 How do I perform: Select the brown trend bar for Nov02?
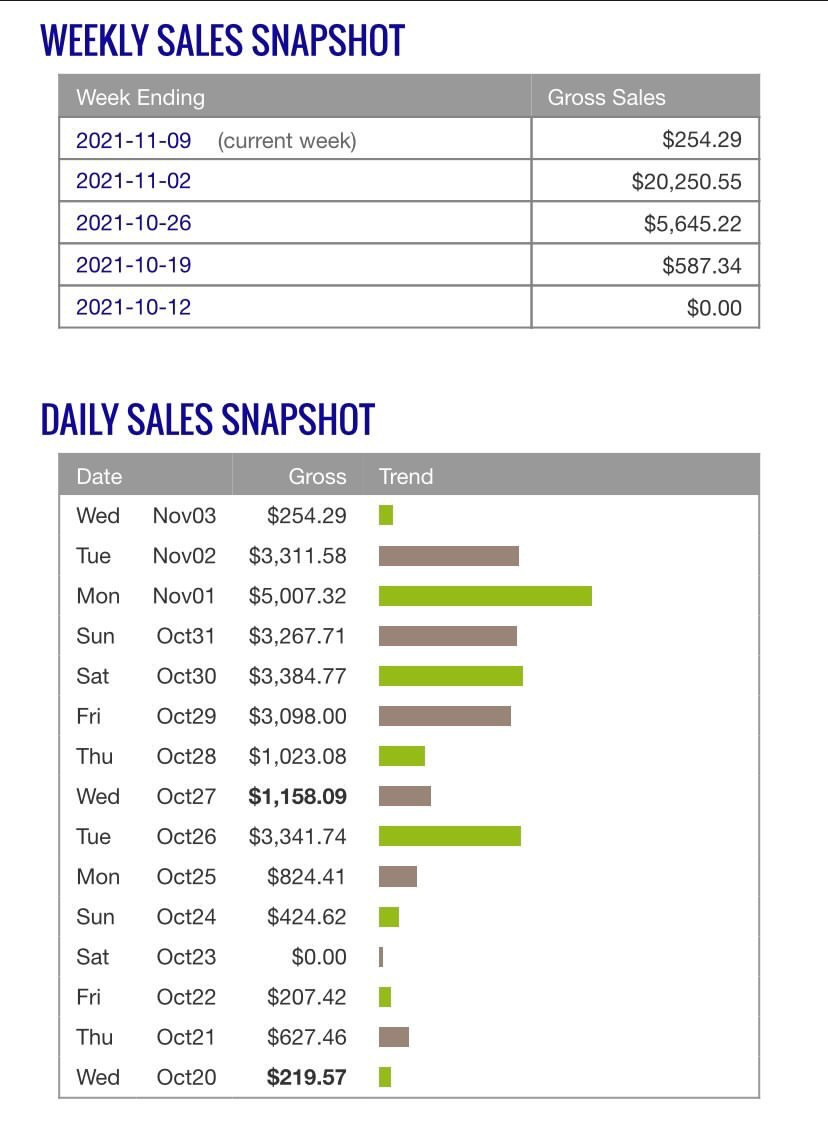pyautogui.click(x=449, y=556)
